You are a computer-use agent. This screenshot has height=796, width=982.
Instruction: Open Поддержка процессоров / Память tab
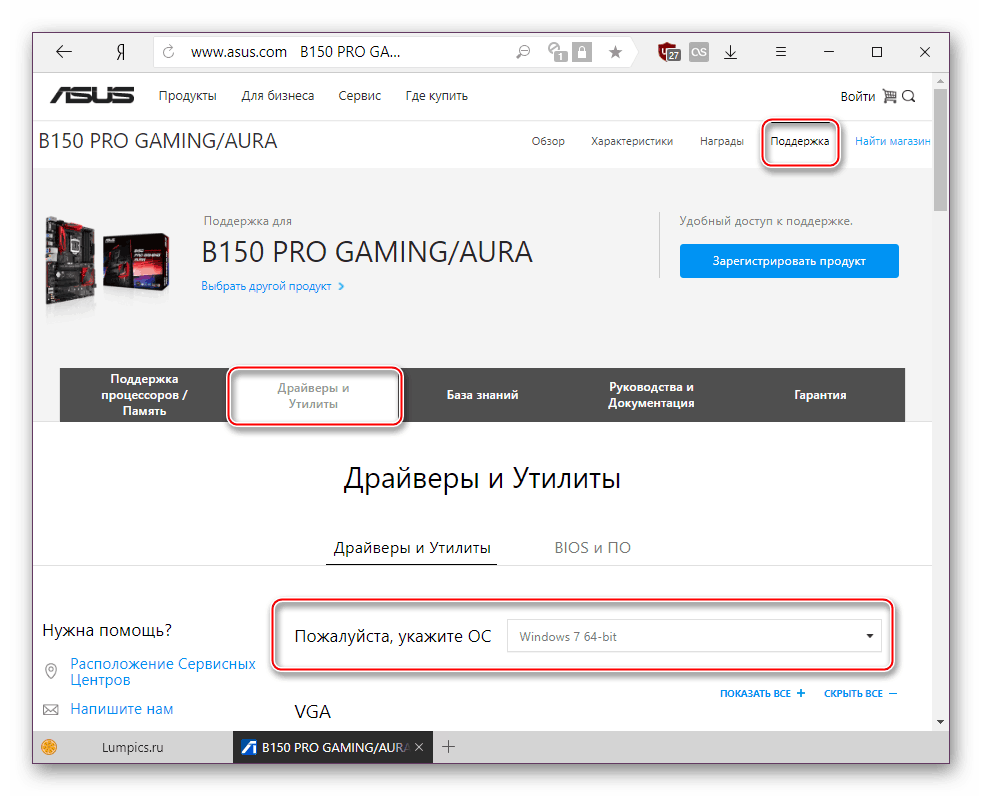144,395
